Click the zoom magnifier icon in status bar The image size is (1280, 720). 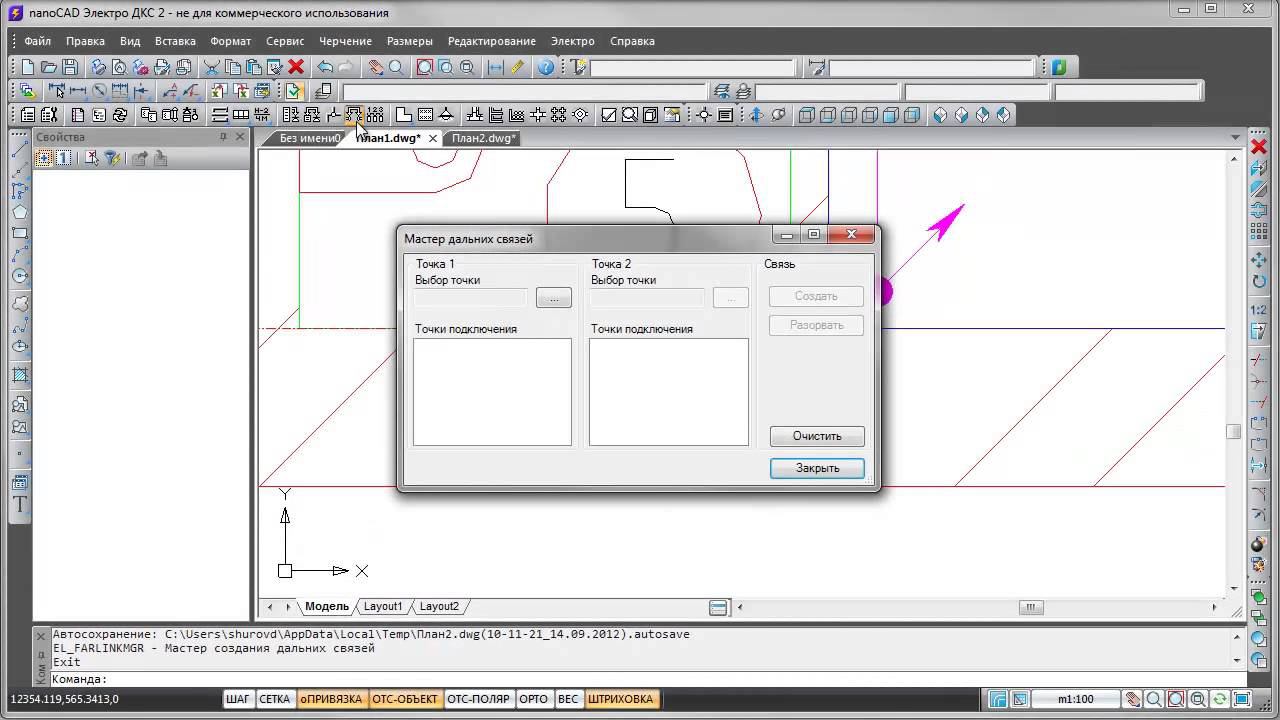tap(1154, 699)
